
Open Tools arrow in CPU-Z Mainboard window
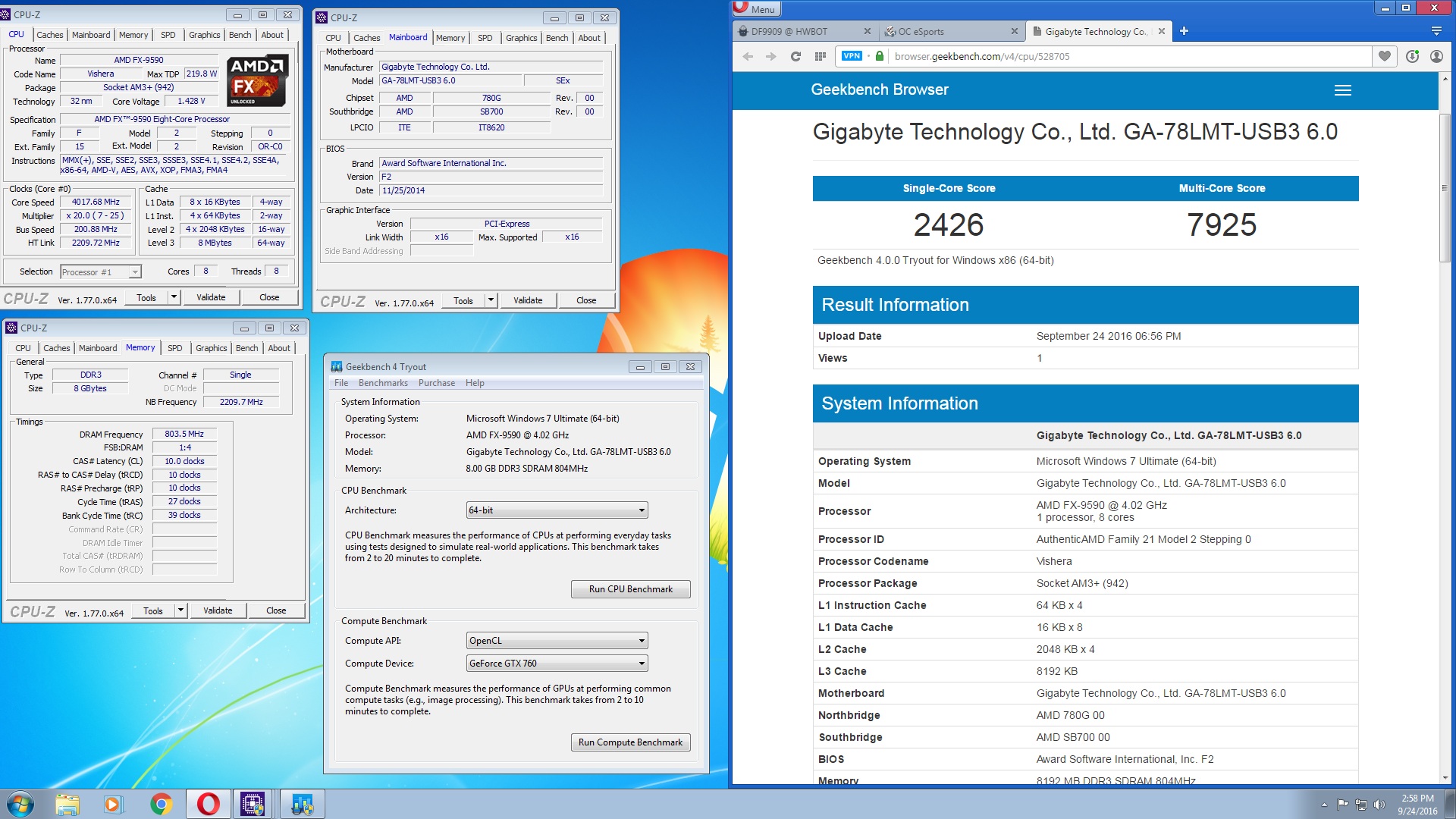pyautogui.click(x=491, y=300)
